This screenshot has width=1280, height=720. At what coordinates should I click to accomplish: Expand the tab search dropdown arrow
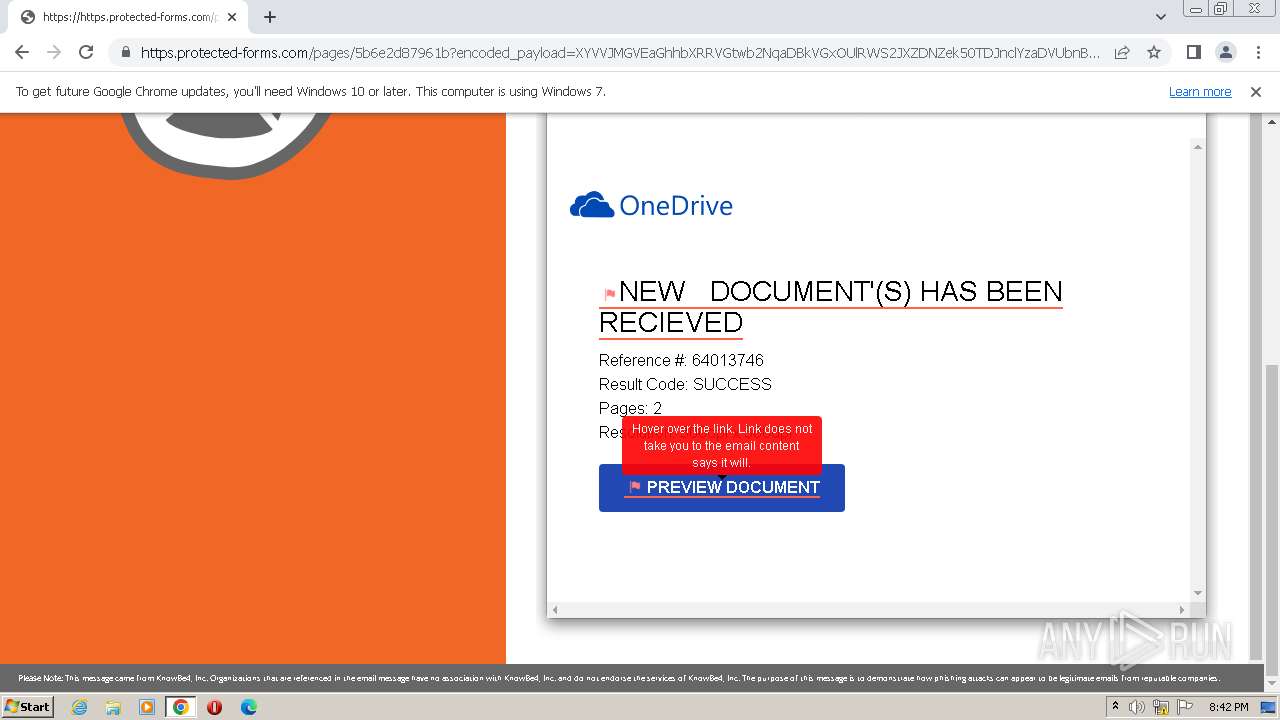pyautogui.click(x=1161, y=17)
